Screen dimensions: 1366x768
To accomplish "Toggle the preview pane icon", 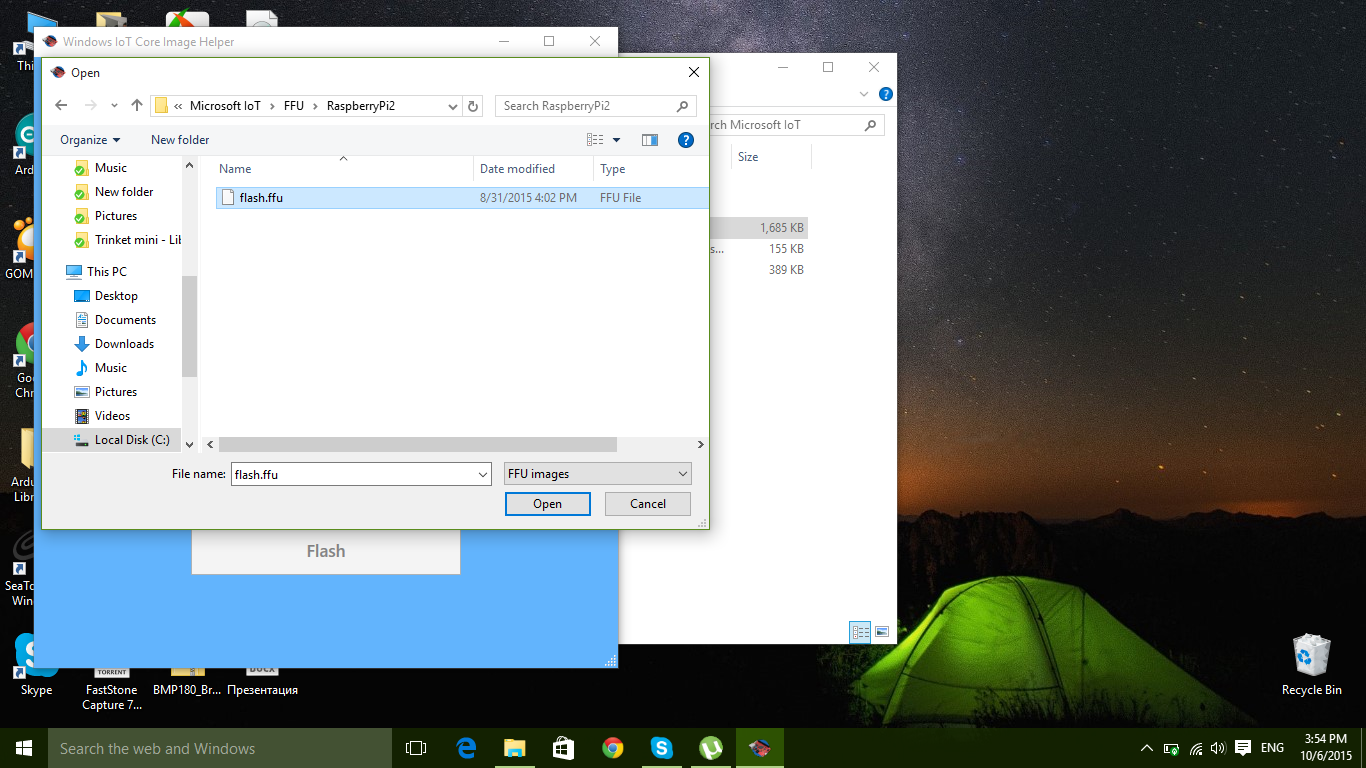I will [650, 140].
